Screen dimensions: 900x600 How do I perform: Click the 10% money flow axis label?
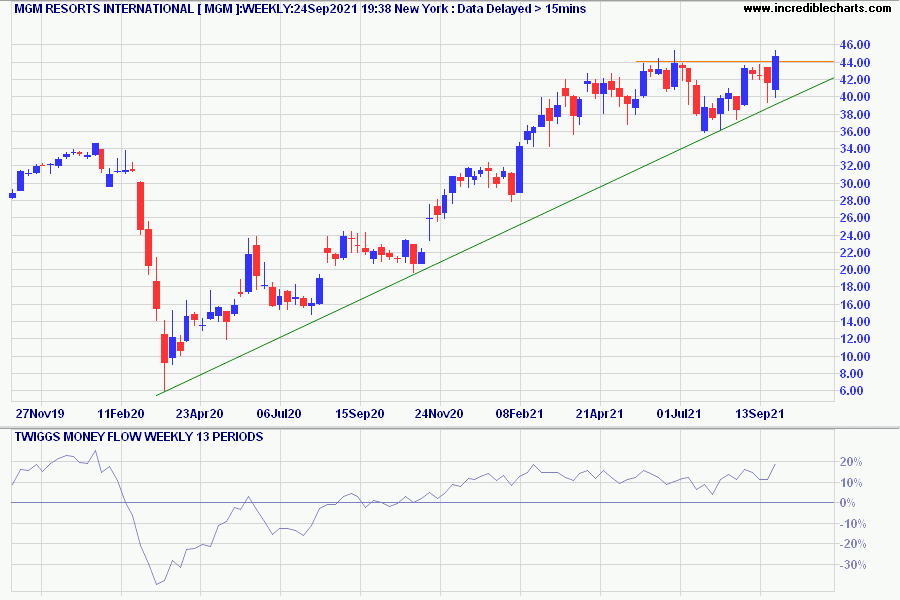(851, 483)
